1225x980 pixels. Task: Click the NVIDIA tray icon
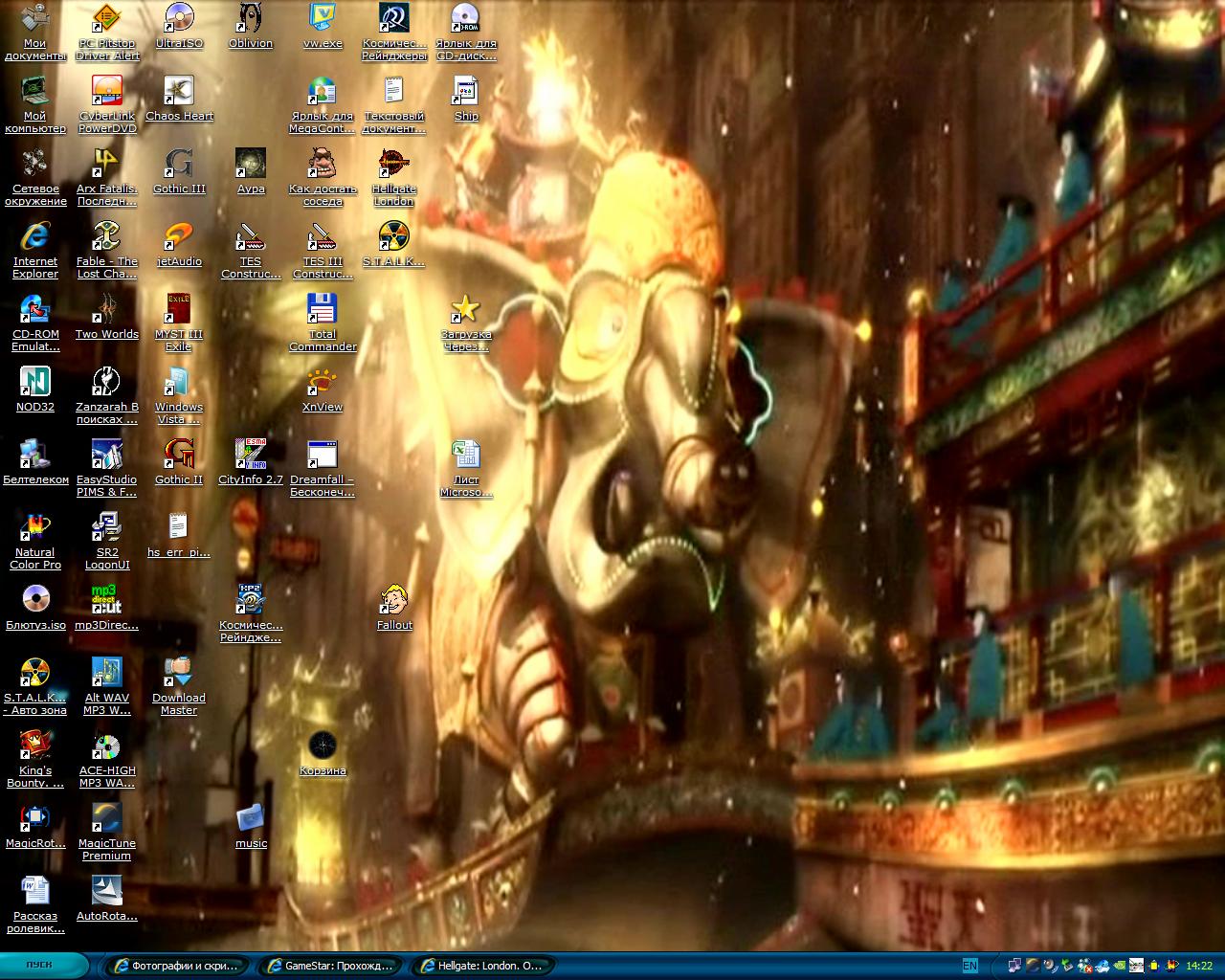coord(1120,966)
